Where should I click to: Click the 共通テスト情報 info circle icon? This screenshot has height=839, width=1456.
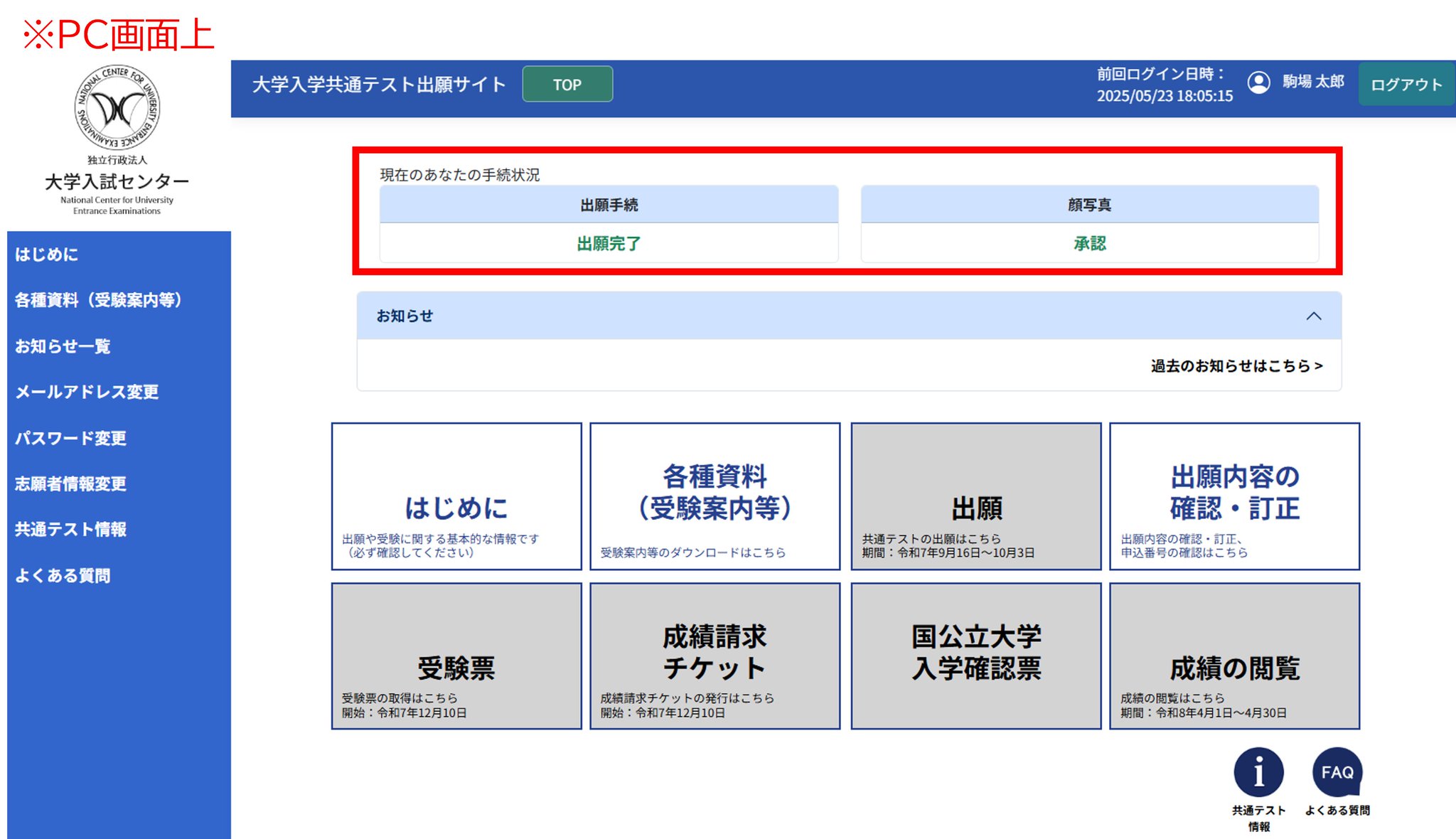click(x=1258, y=772)
